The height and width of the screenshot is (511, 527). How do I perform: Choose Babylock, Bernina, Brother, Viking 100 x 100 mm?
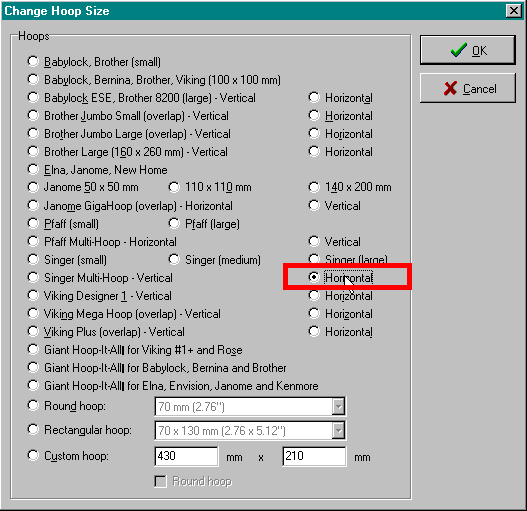(x=154, y=80)
